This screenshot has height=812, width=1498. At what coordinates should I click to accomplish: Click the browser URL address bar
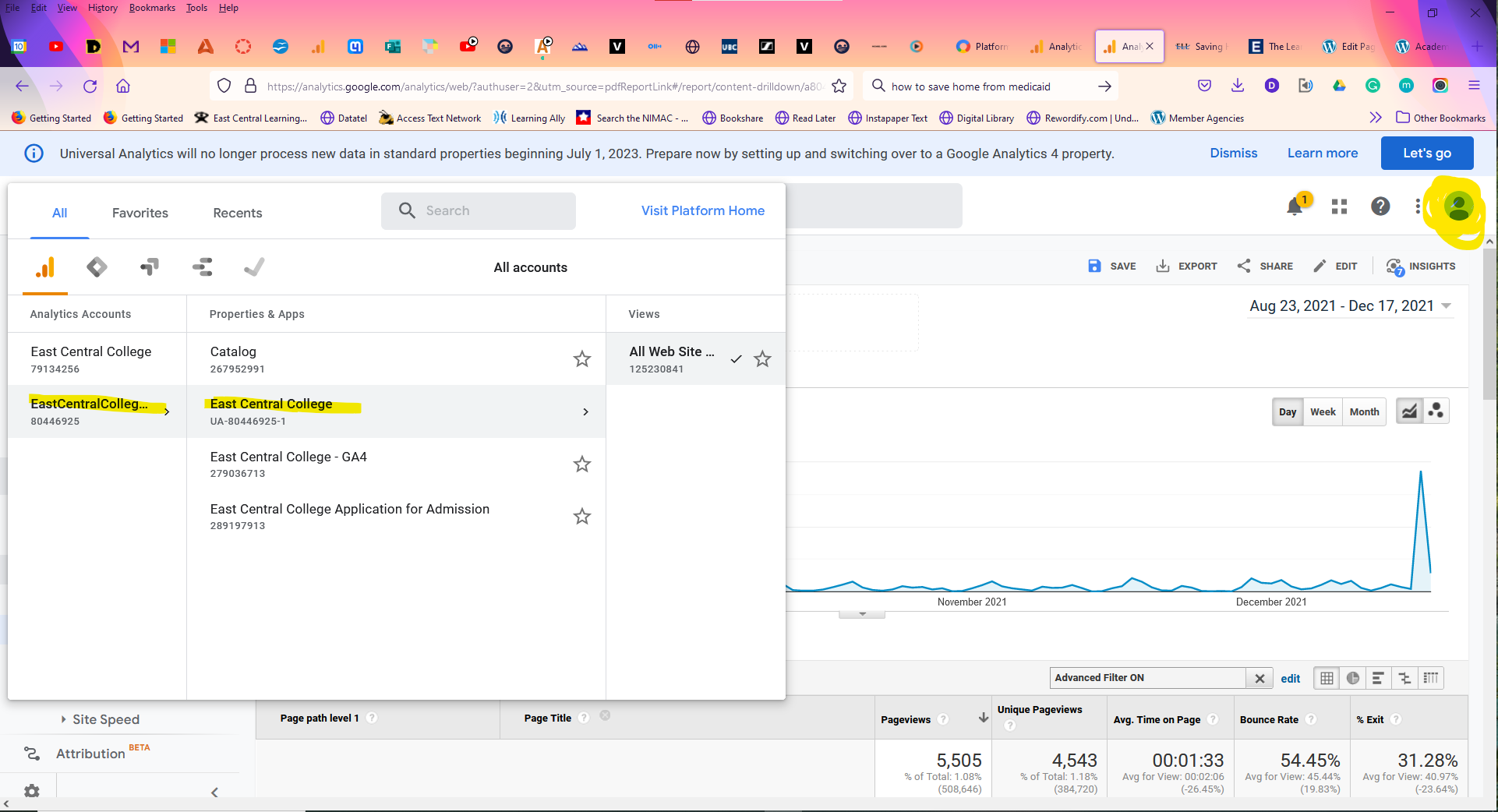tap(544, 86)
